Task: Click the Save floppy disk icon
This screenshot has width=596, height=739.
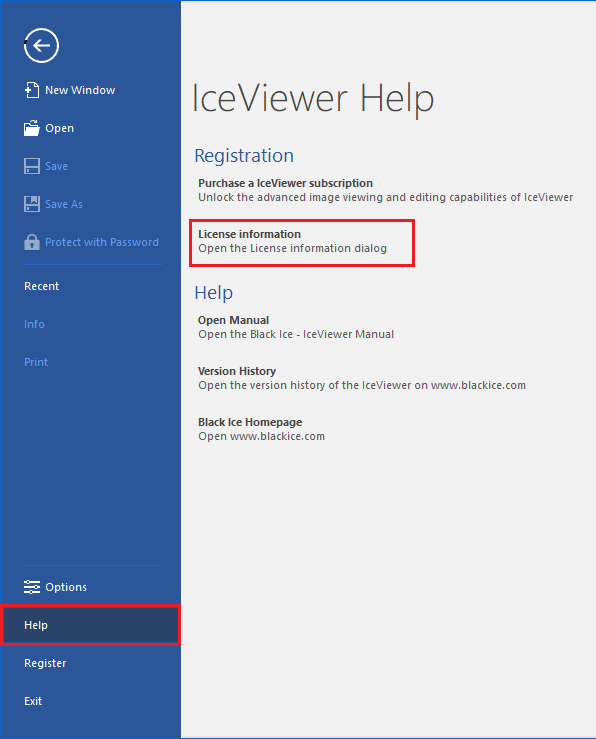Action: pyautogui.click(x=32, y=166)
